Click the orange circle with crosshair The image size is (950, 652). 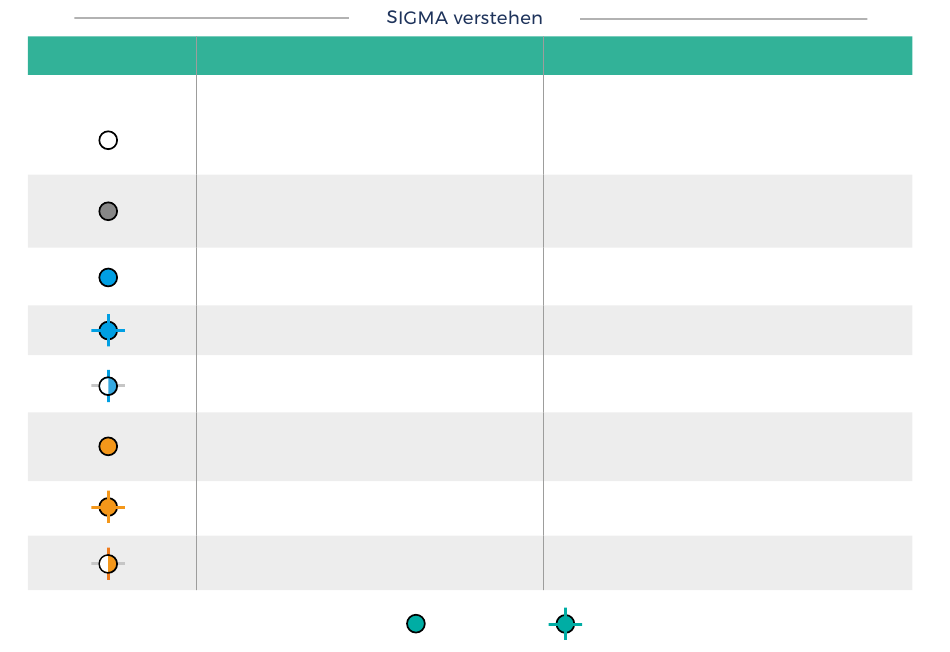click(x=108, y=507)
